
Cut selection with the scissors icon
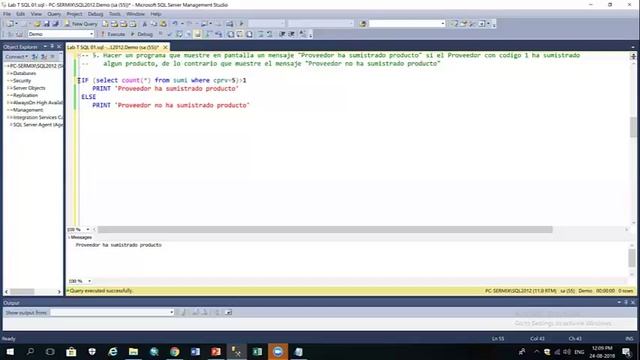click(x=144, y=24)
